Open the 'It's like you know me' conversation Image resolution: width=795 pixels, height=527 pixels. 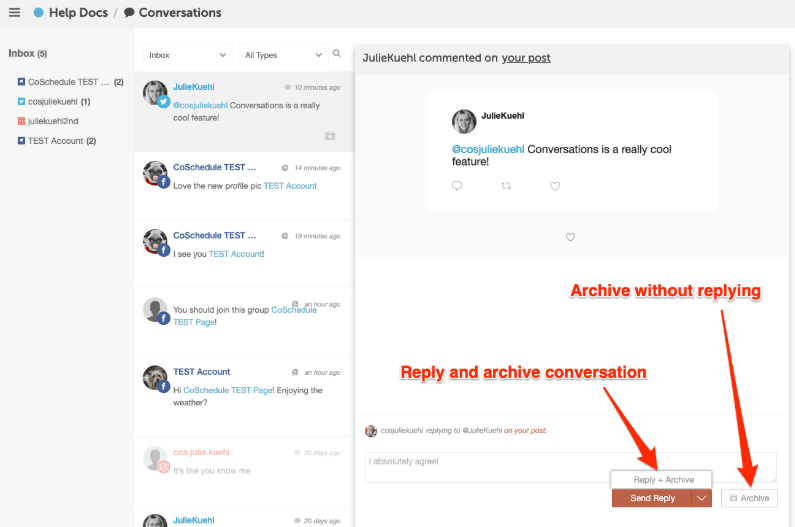pyautogui.click(x=244, y=470)
